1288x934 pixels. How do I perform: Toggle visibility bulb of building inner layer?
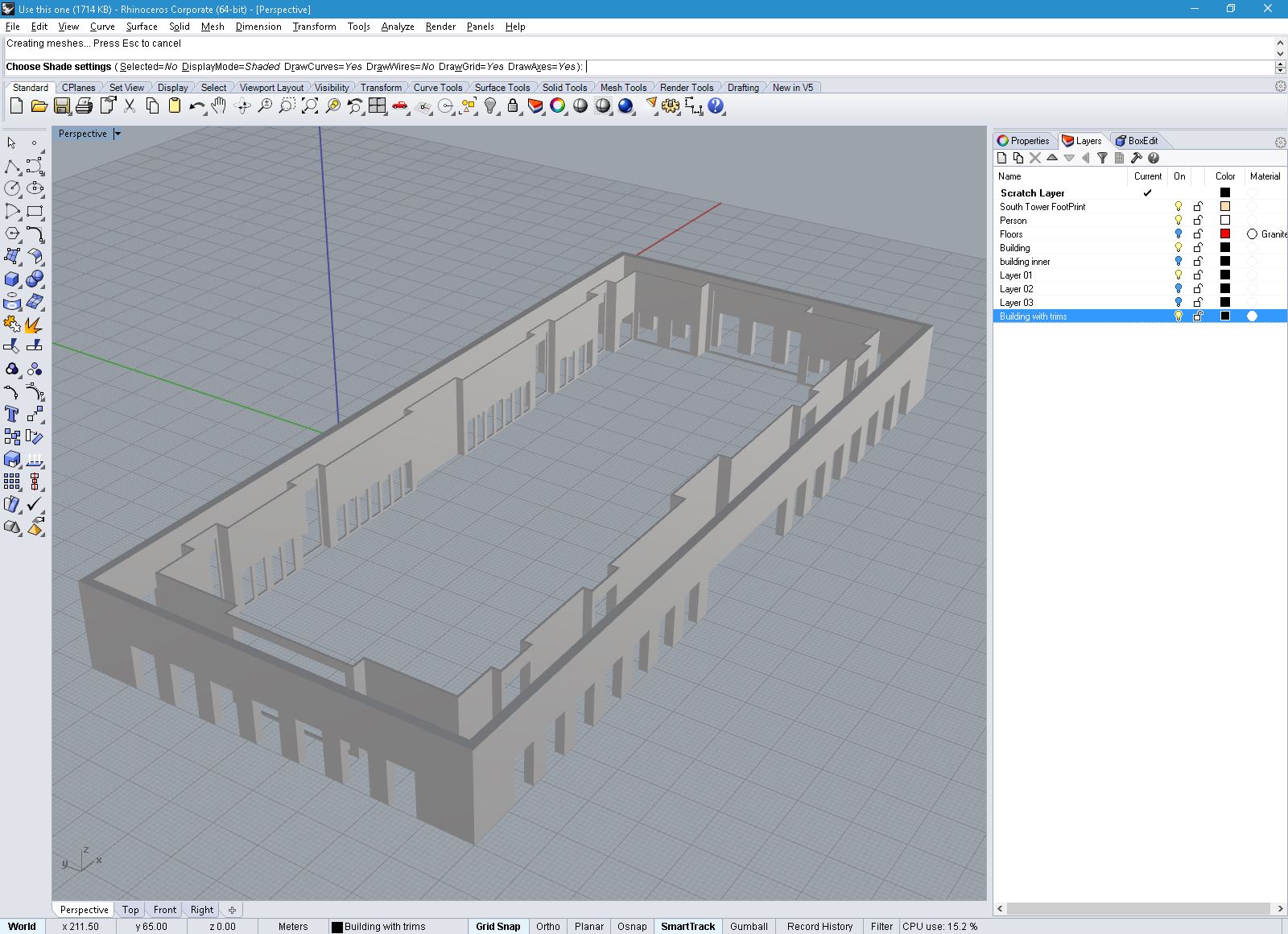click(x=1179, y=261)
